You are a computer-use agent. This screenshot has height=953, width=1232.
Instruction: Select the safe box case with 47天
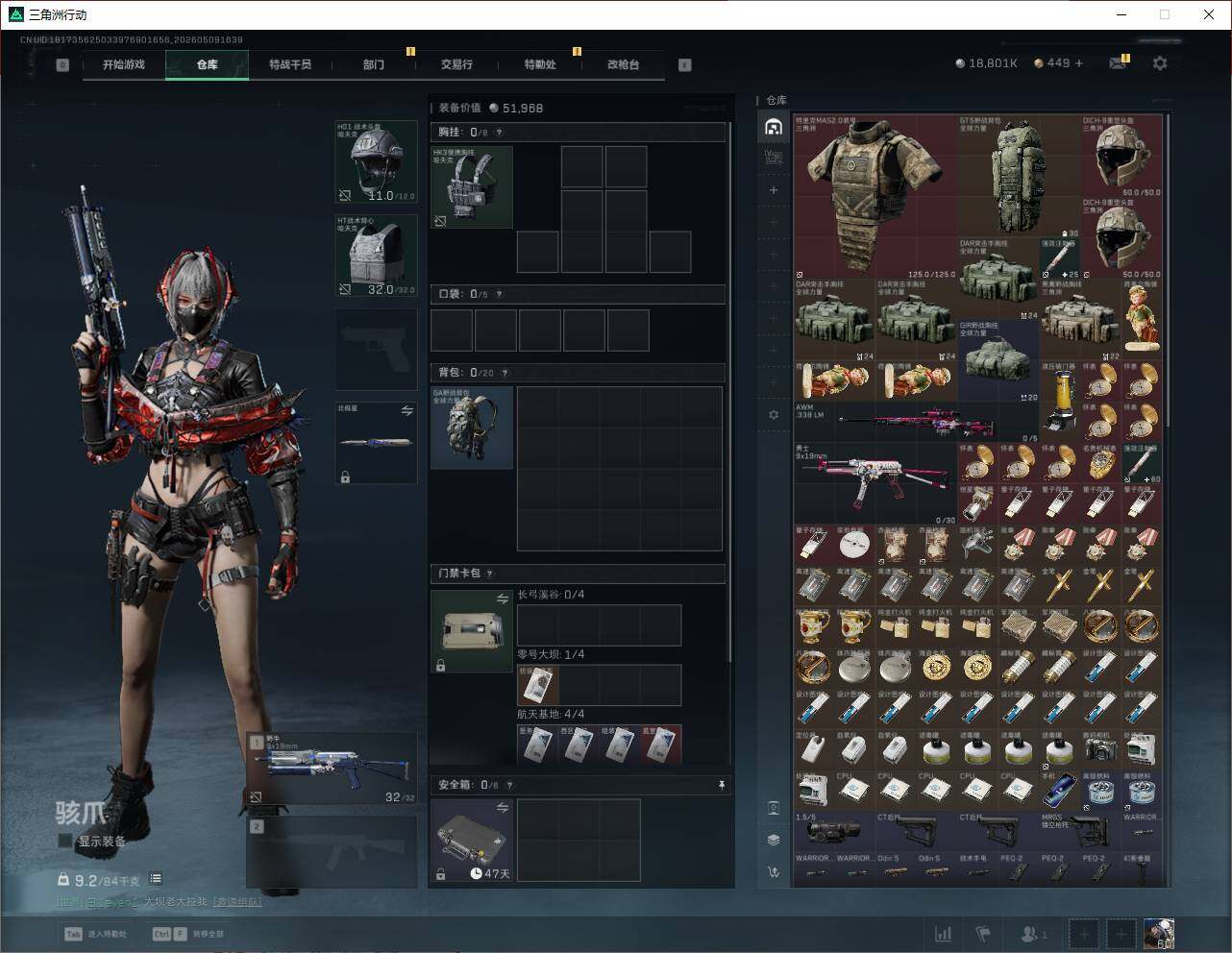pos(472,840)
